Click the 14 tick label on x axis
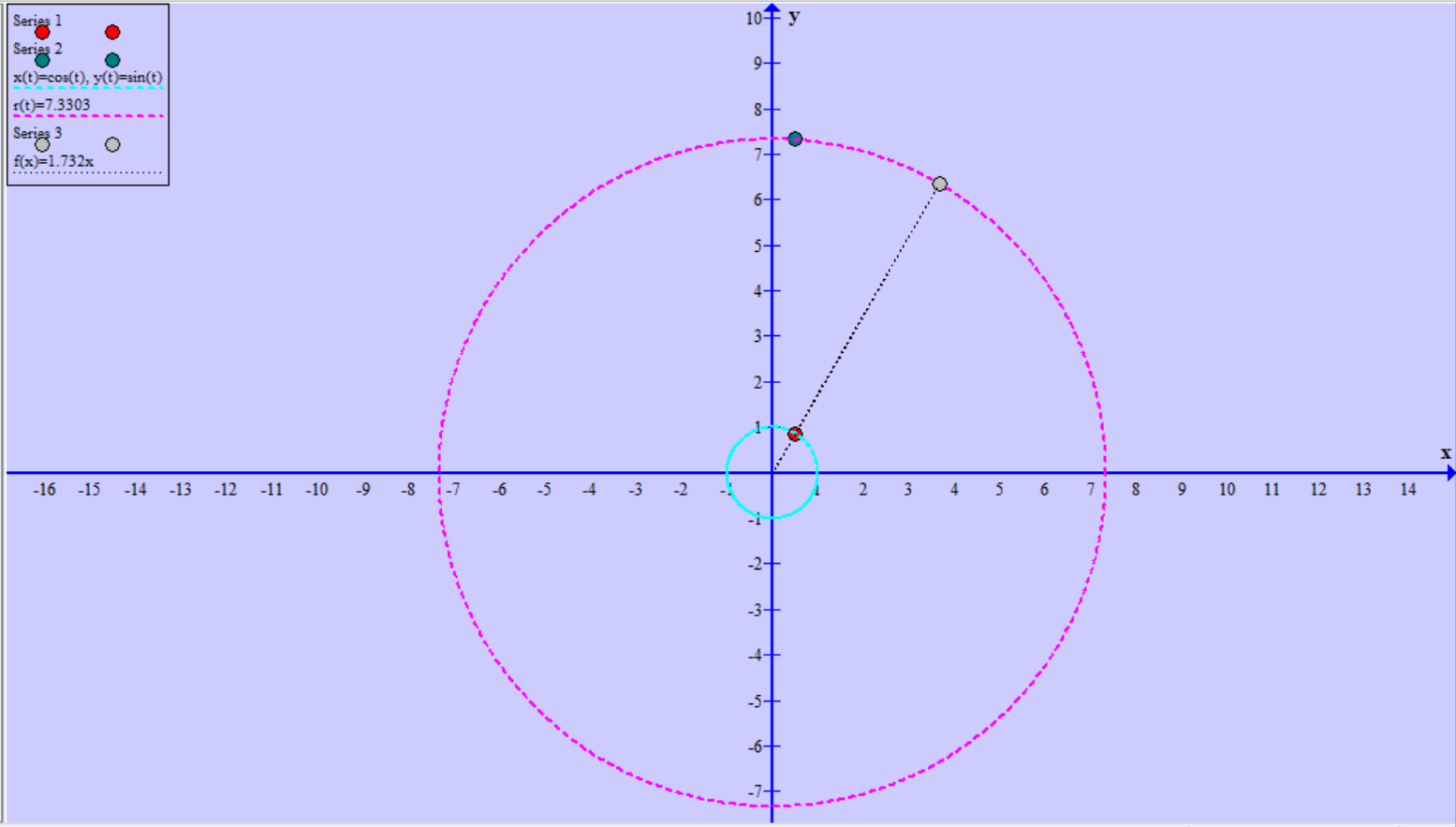The image size is (1456, 827). [1408, 490]
